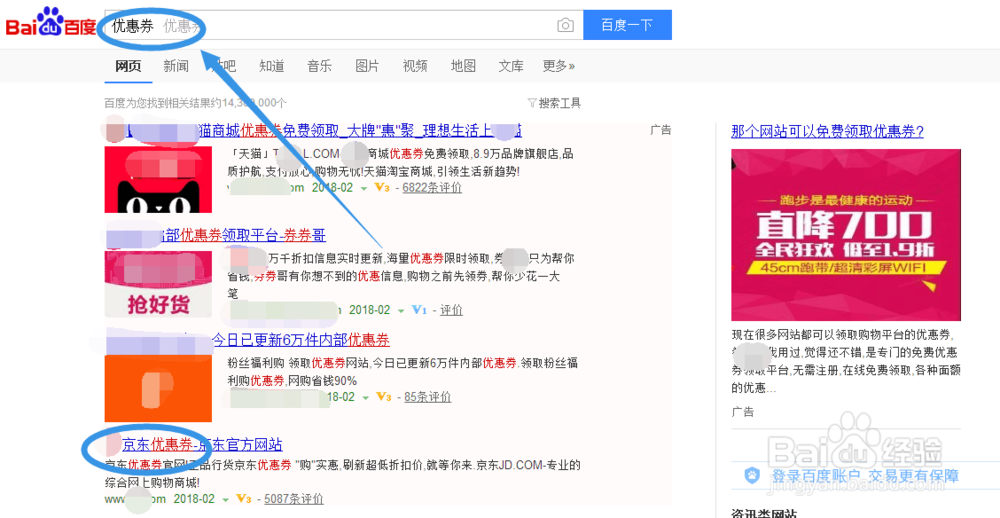Open 搜索工具 filter options
1000x518 pixels.
[554, 103]
